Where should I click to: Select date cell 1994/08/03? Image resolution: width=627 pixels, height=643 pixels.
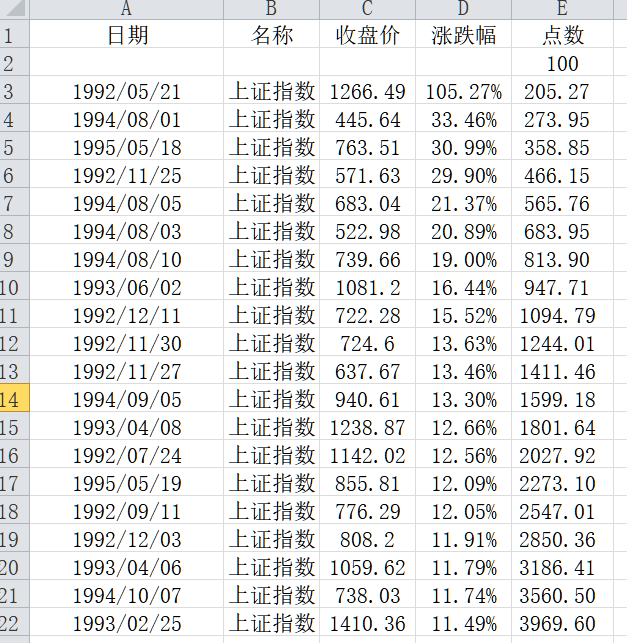click(126, 230)
